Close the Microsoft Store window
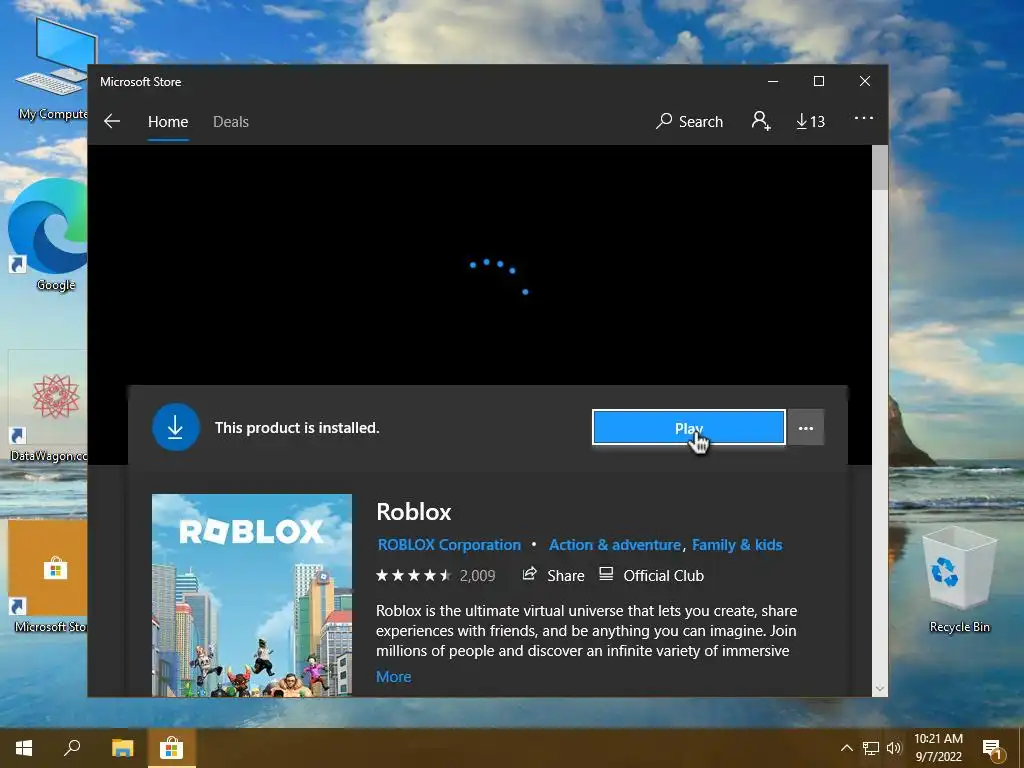The width and height of the screenshot is (1024, 768). pos(865,81)
